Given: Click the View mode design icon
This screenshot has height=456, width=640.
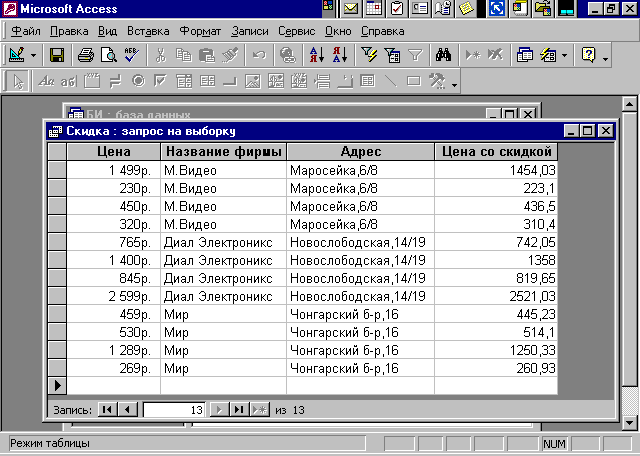Looking at the screenshot, I should tap(16, 55).
